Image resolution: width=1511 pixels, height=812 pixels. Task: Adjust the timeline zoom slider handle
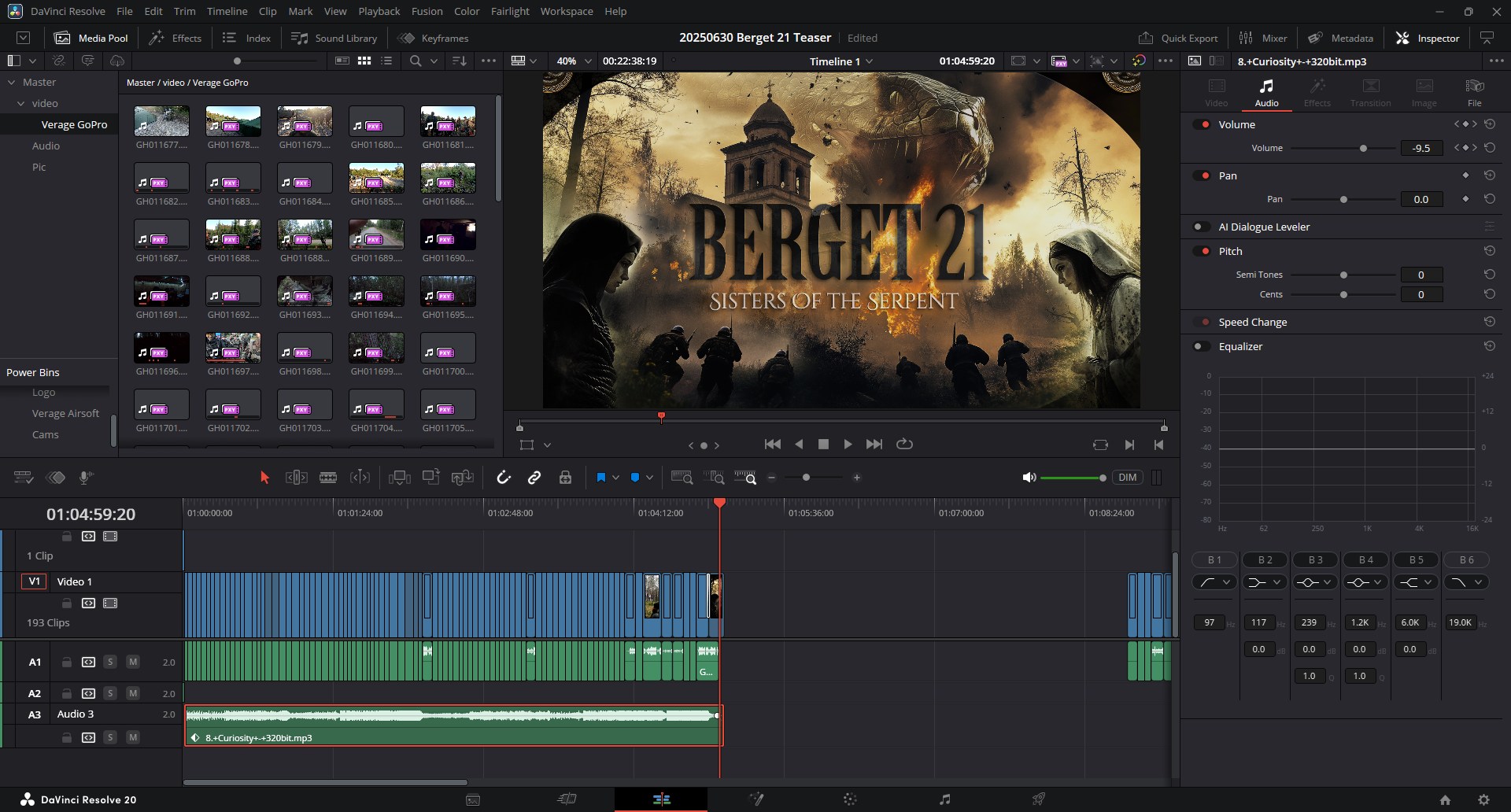point(806,478)
